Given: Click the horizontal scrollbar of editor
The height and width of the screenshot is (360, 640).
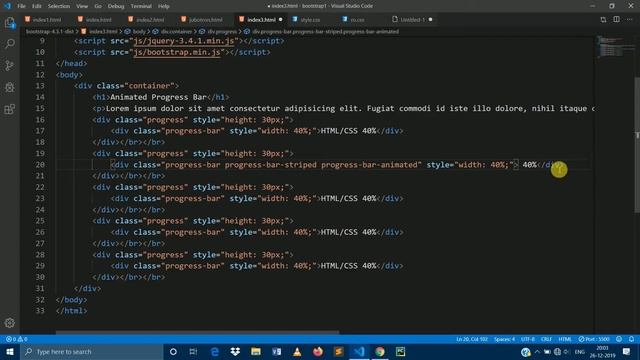Looking at the screenshot, I should point(197,332).
